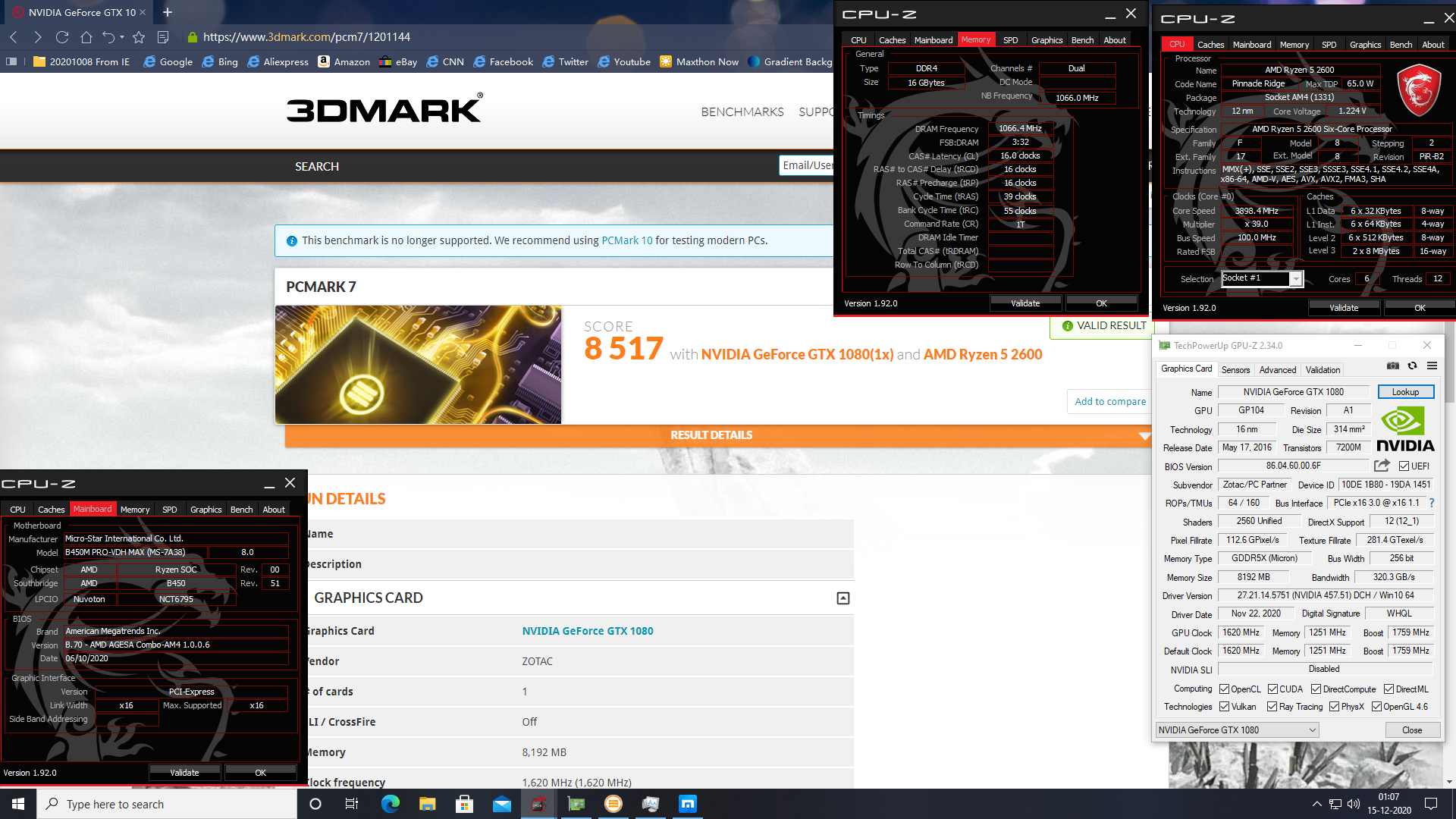This screenshot has height=819, width=1456.
Task: Show hidden system tray icons
Action: (x=1317, y=804)
